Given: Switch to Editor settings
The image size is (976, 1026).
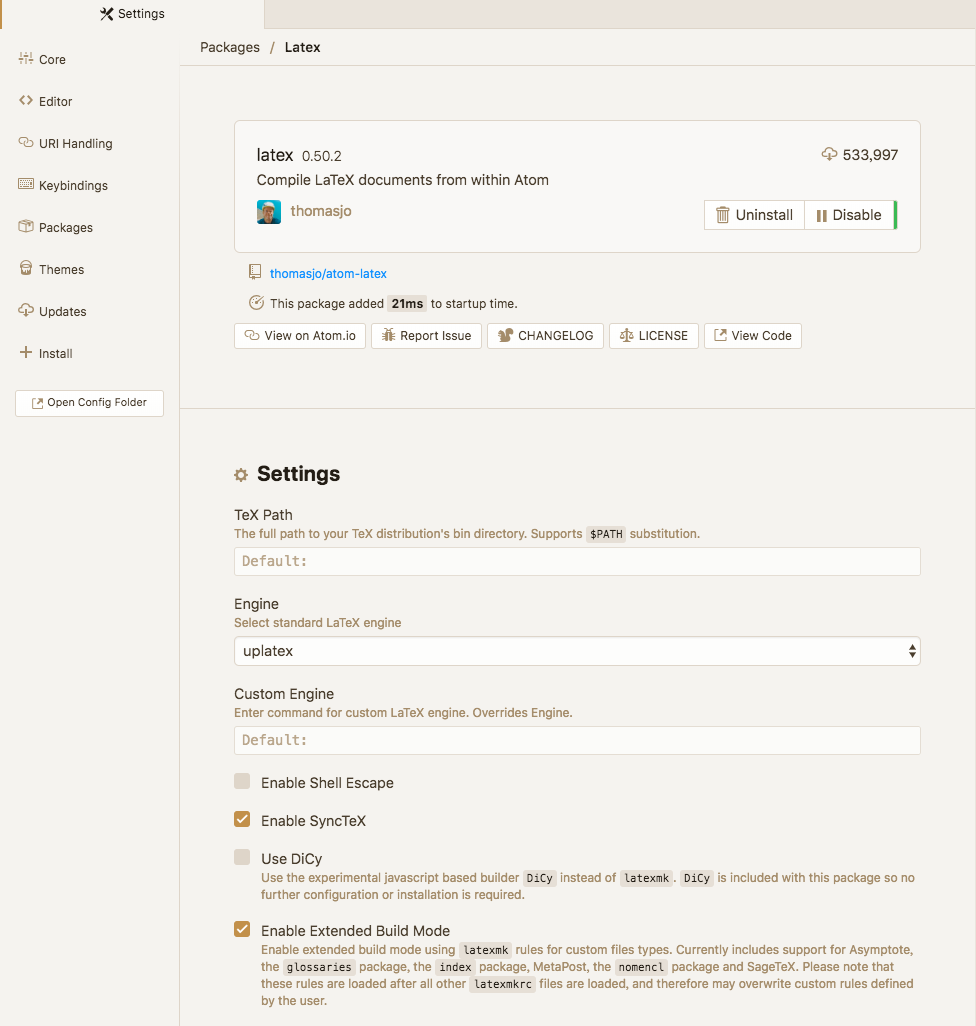Looking at the screenshot, I should tap(56, 101).
